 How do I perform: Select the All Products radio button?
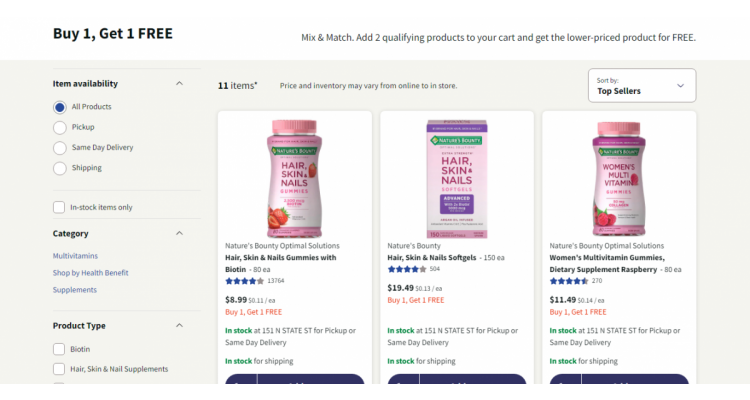tap(60, 107)
